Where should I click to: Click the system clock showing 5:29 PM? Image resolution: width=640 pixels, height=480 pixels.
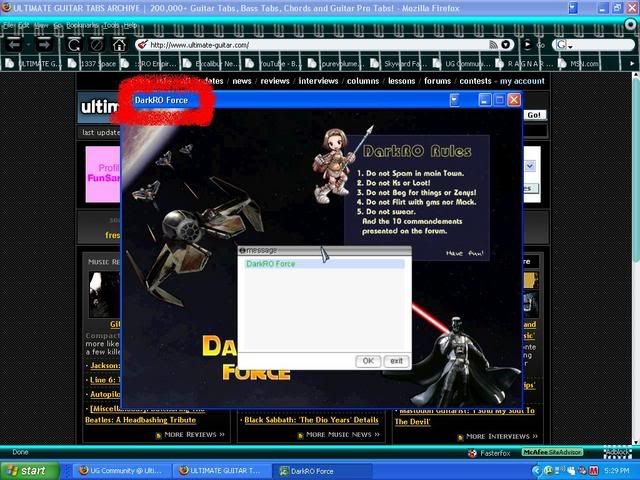click(617, 471)
